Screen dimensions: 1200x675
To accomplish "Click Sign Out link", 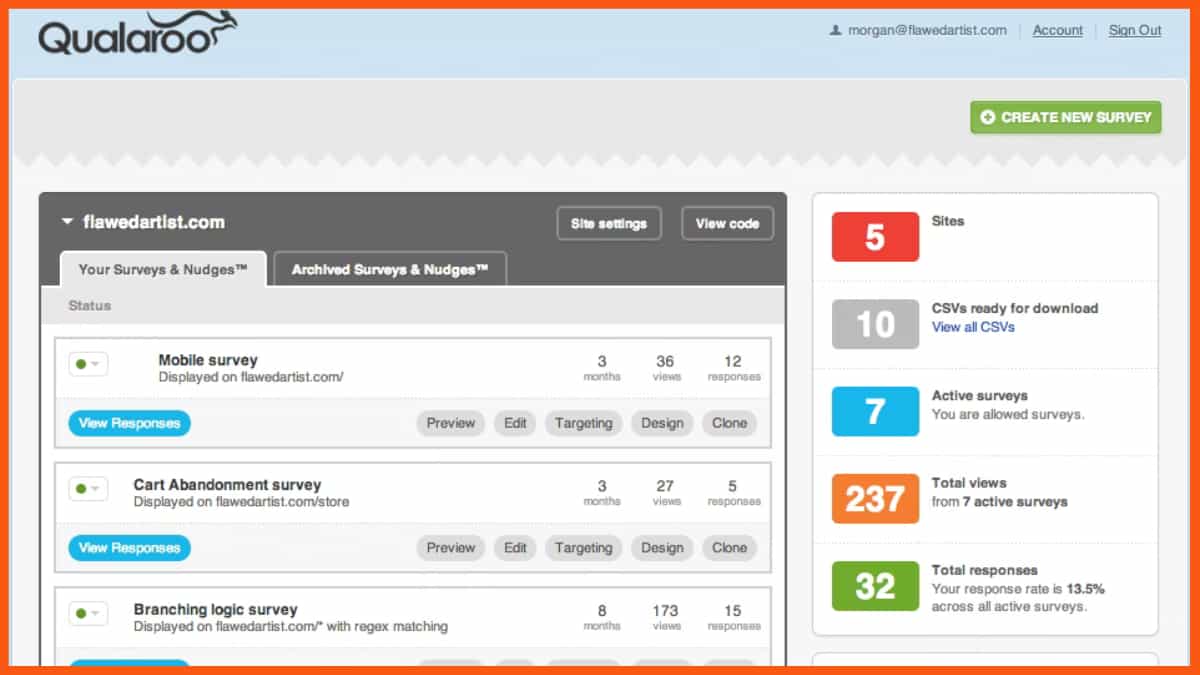I will (x=1135, y=31).
